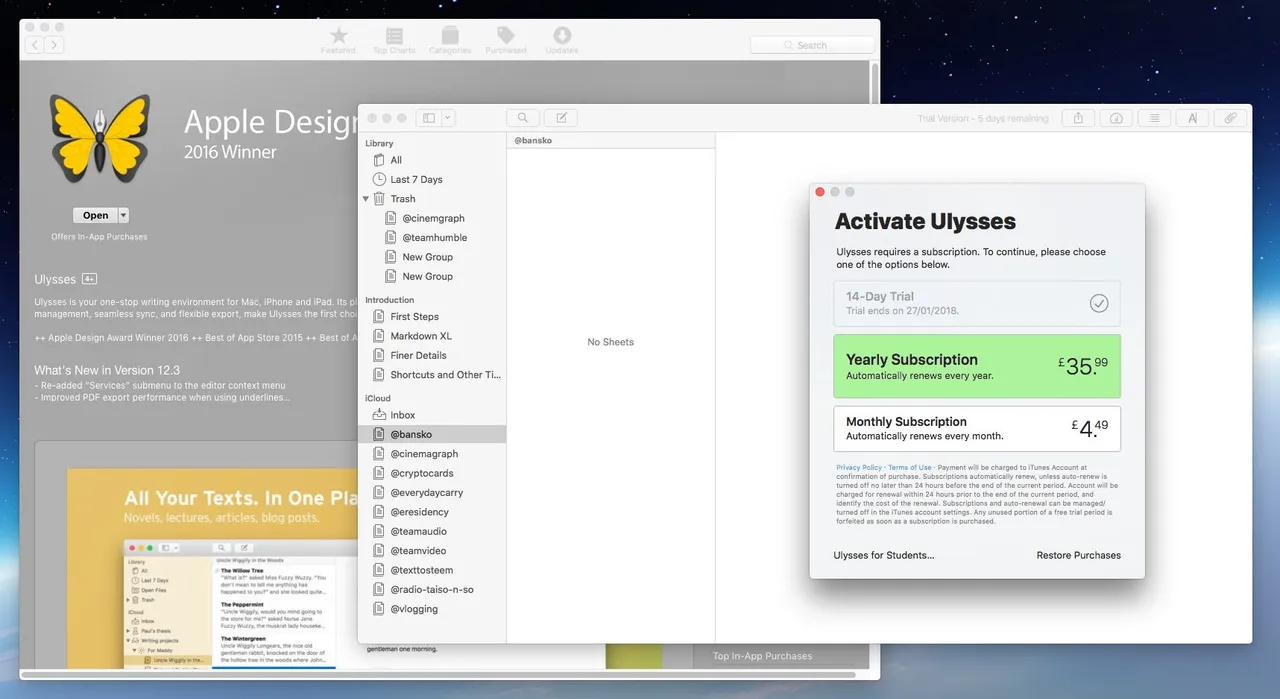Open the Privacy Policy link
Image resolution: width=1280 pixels, height=699 pixels.
859,468
